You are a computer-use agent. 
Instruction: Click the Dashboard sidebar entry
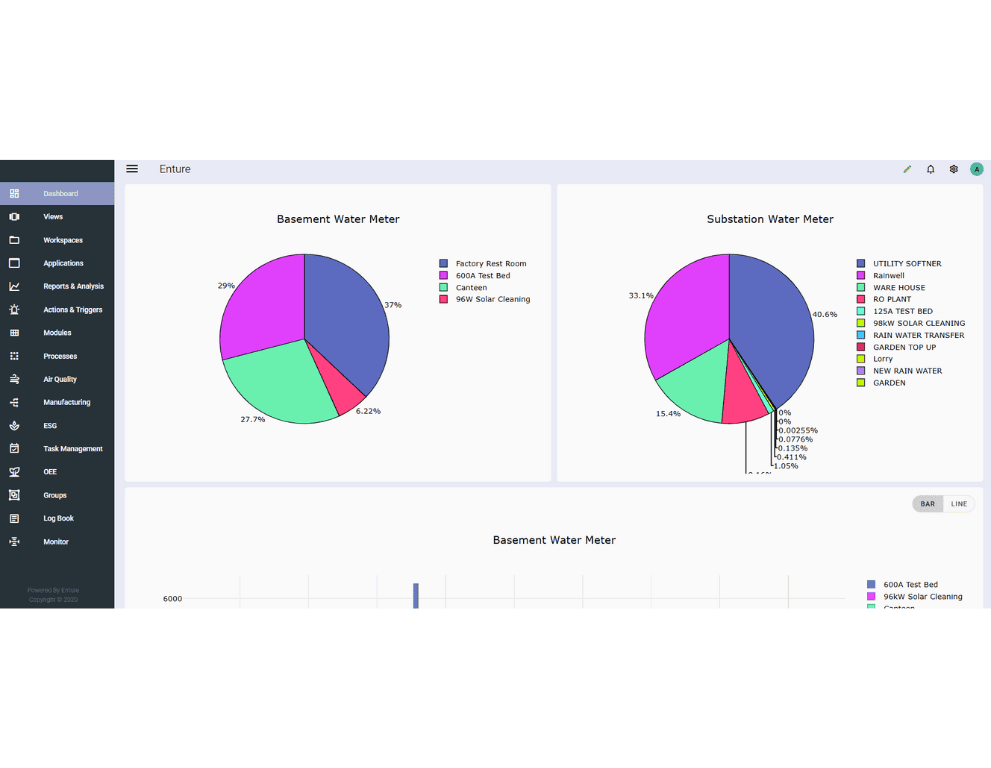(x=60, y=193)
